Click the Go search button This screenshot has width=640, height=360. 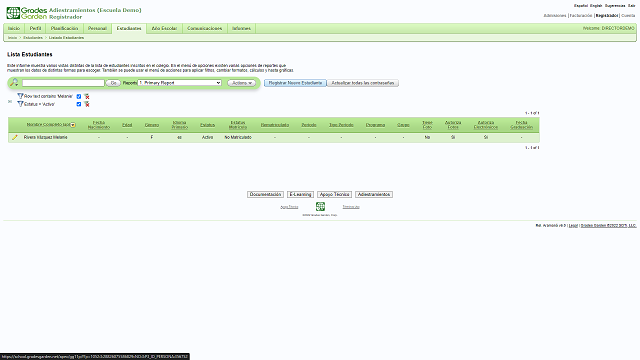113,83
